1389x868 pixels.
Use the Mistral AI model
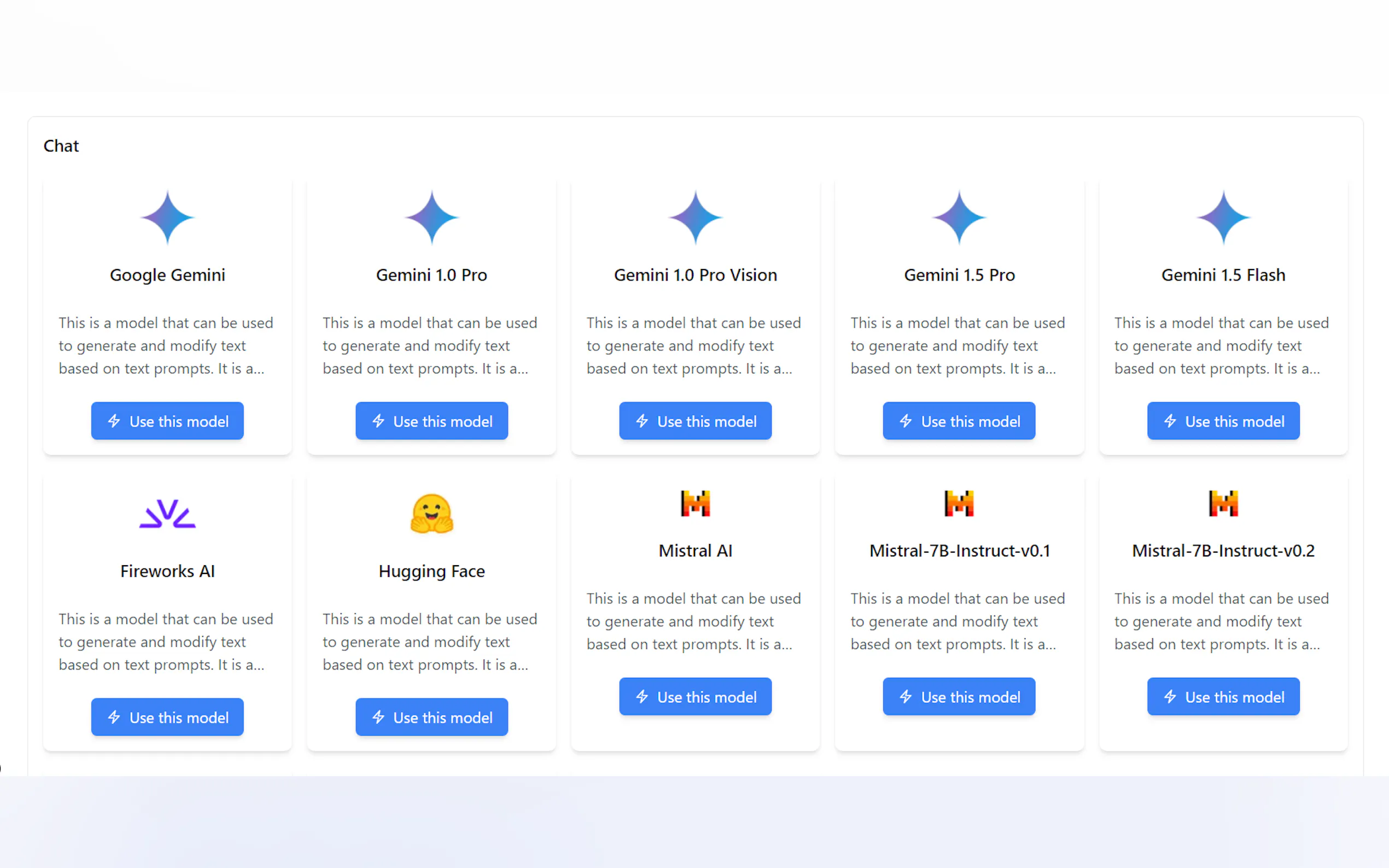695,696
